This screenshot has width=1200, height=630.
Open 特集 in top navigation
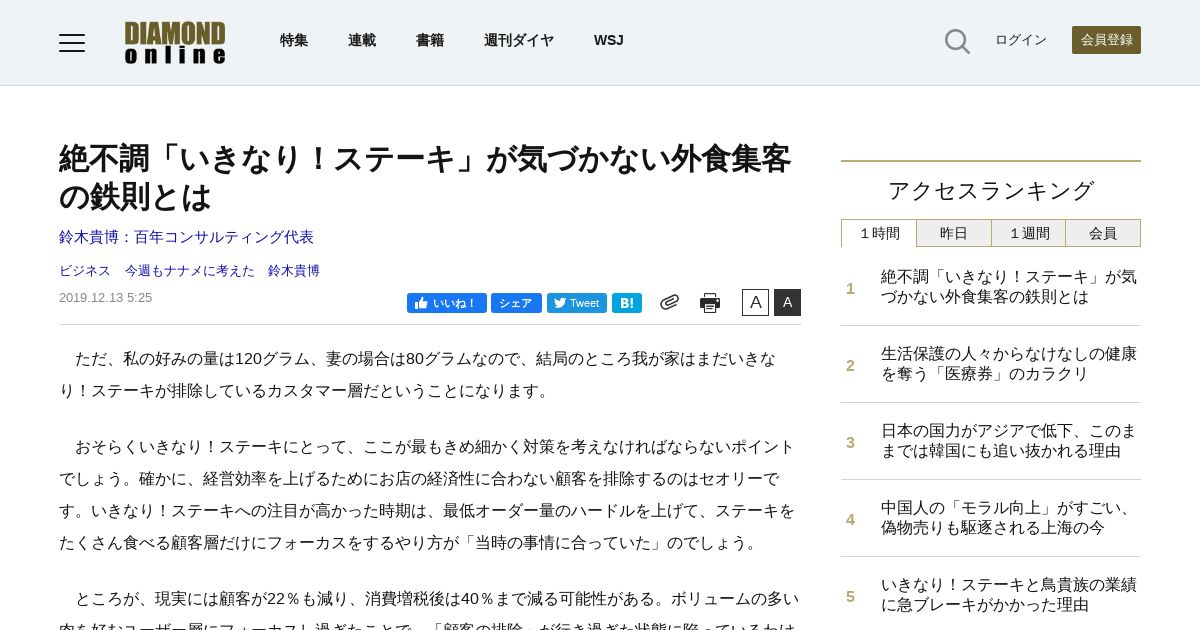tap(294, 40)
